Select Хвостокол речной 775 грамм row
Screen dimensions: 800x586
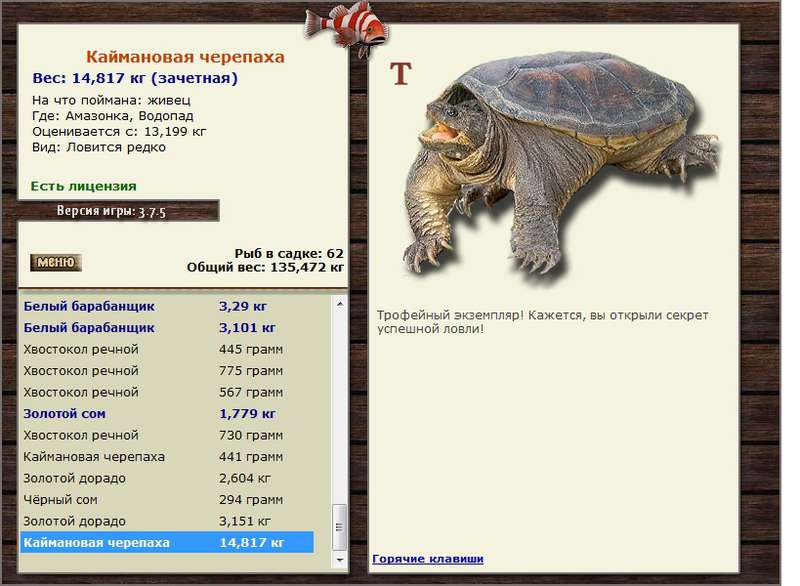pyautogui.click(x=167, y=371)
